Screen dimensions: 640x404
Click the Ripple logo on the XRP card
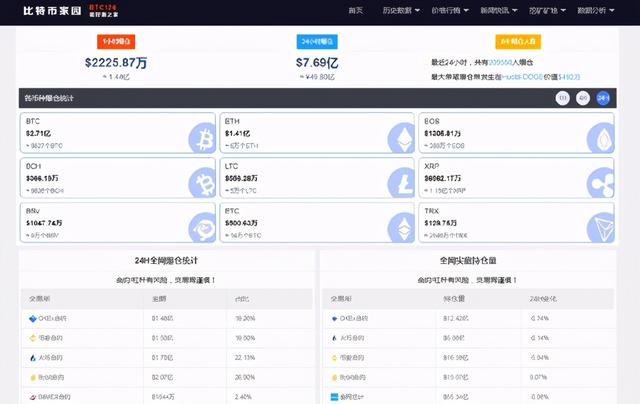(600, 183)
